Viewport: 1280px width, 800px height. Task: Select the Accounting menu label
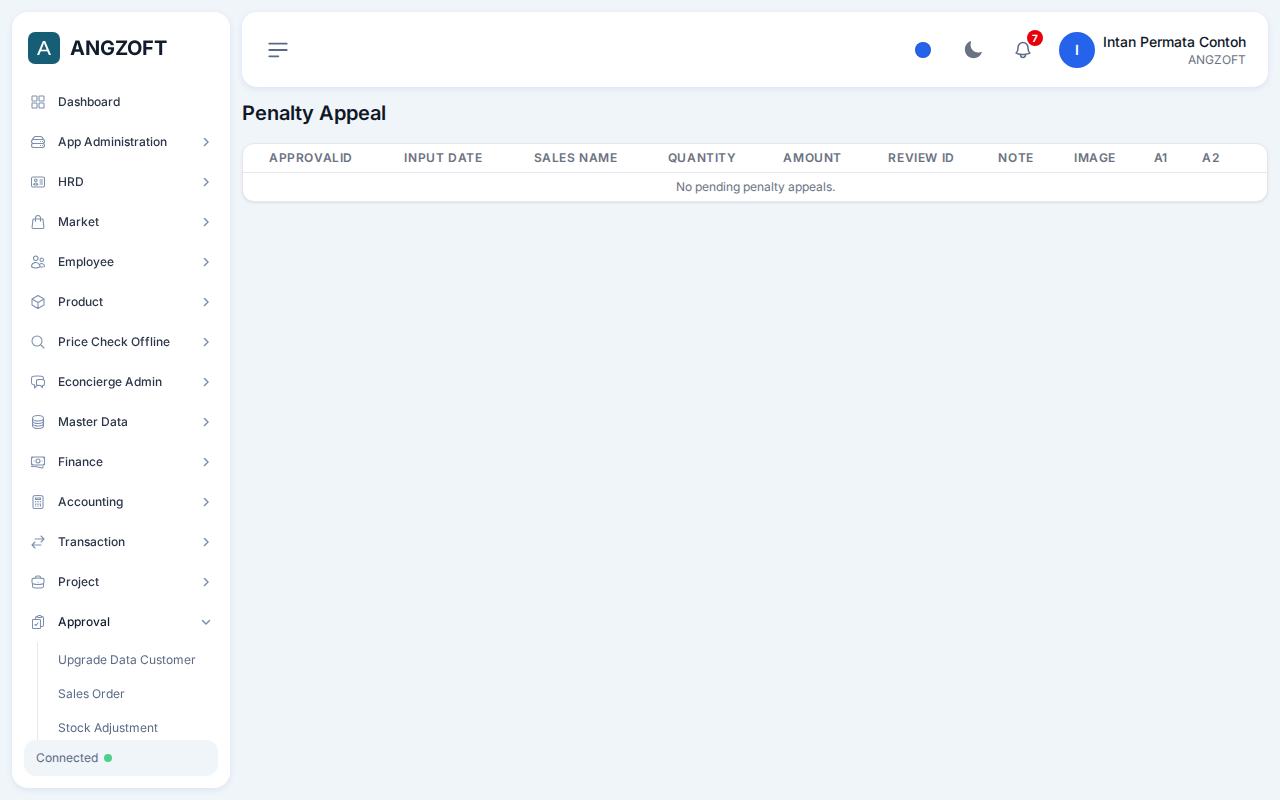pyautogui.click(x=90, y=502)
